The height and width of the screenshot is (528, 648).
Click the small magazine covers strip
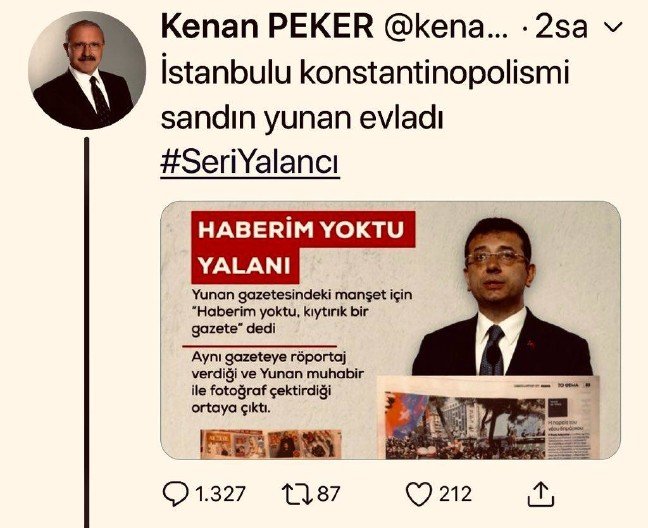coord(271,444)
